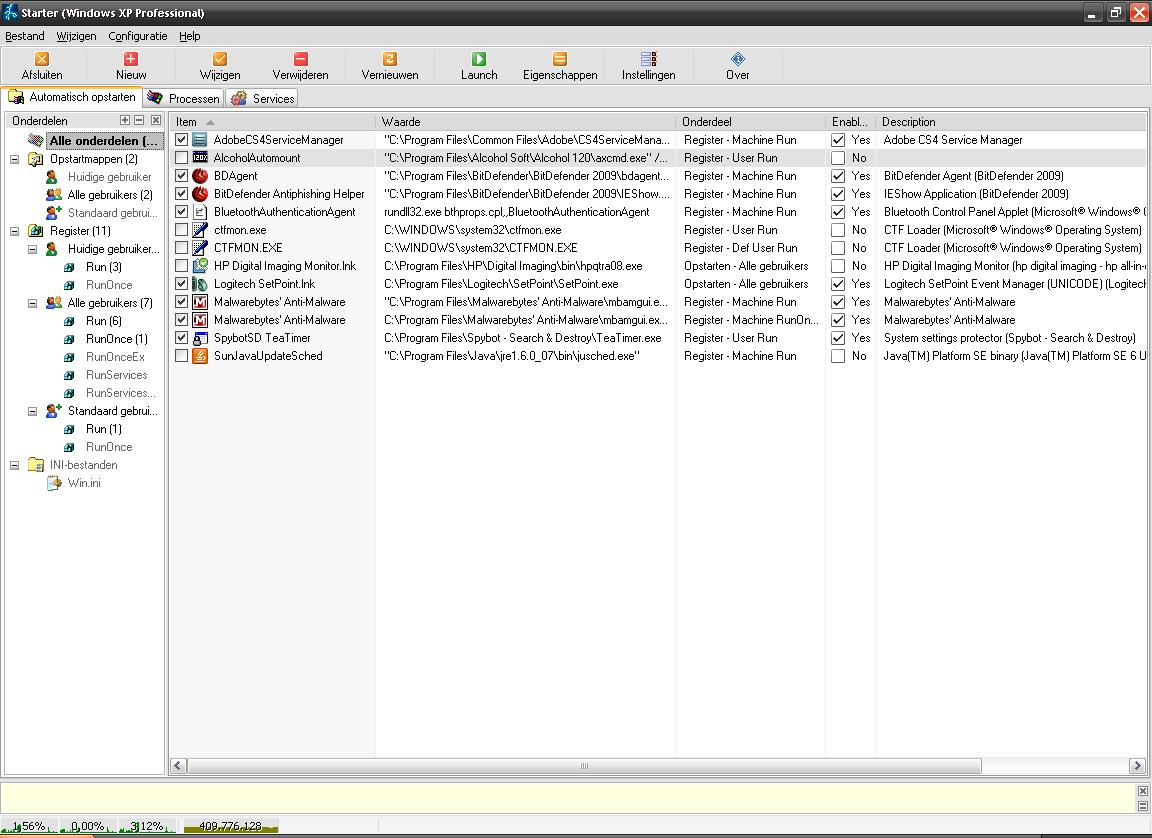Click the HP Digital Imaging Monitor icon
1152x838 pixels.
pos(200,266)
